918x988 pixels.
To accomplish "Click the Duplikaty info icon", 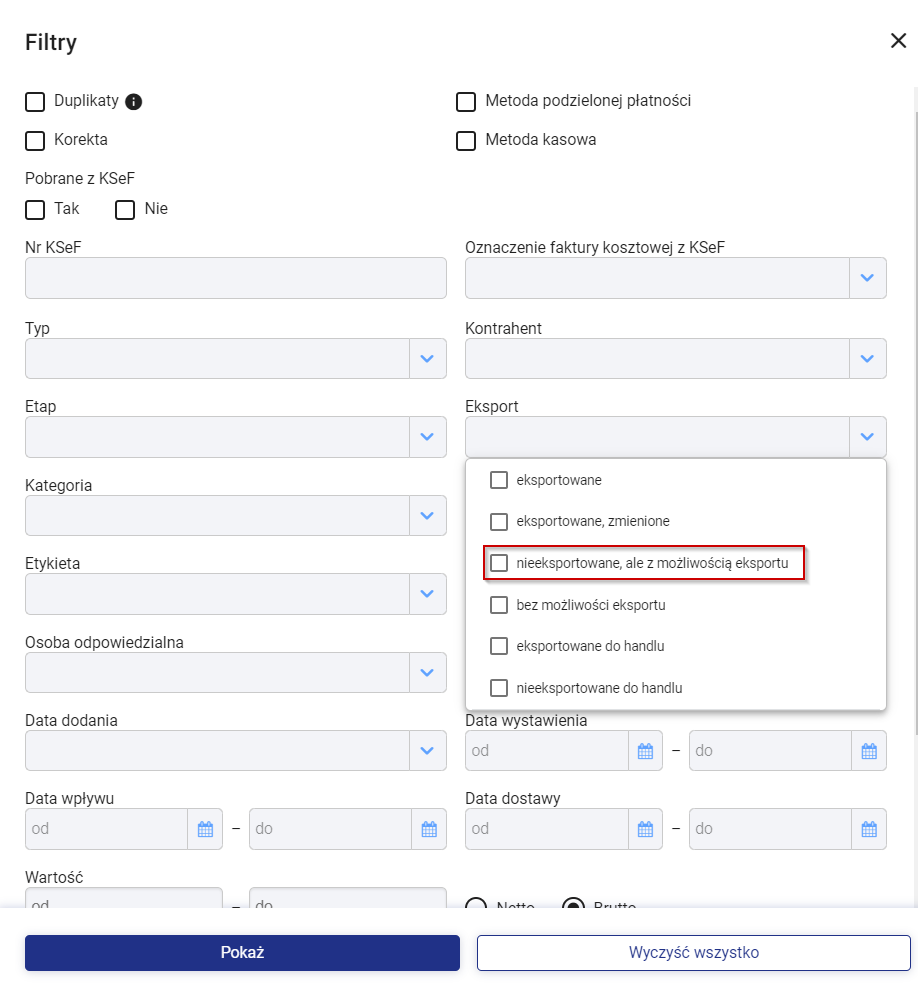I will click(134, 101).
